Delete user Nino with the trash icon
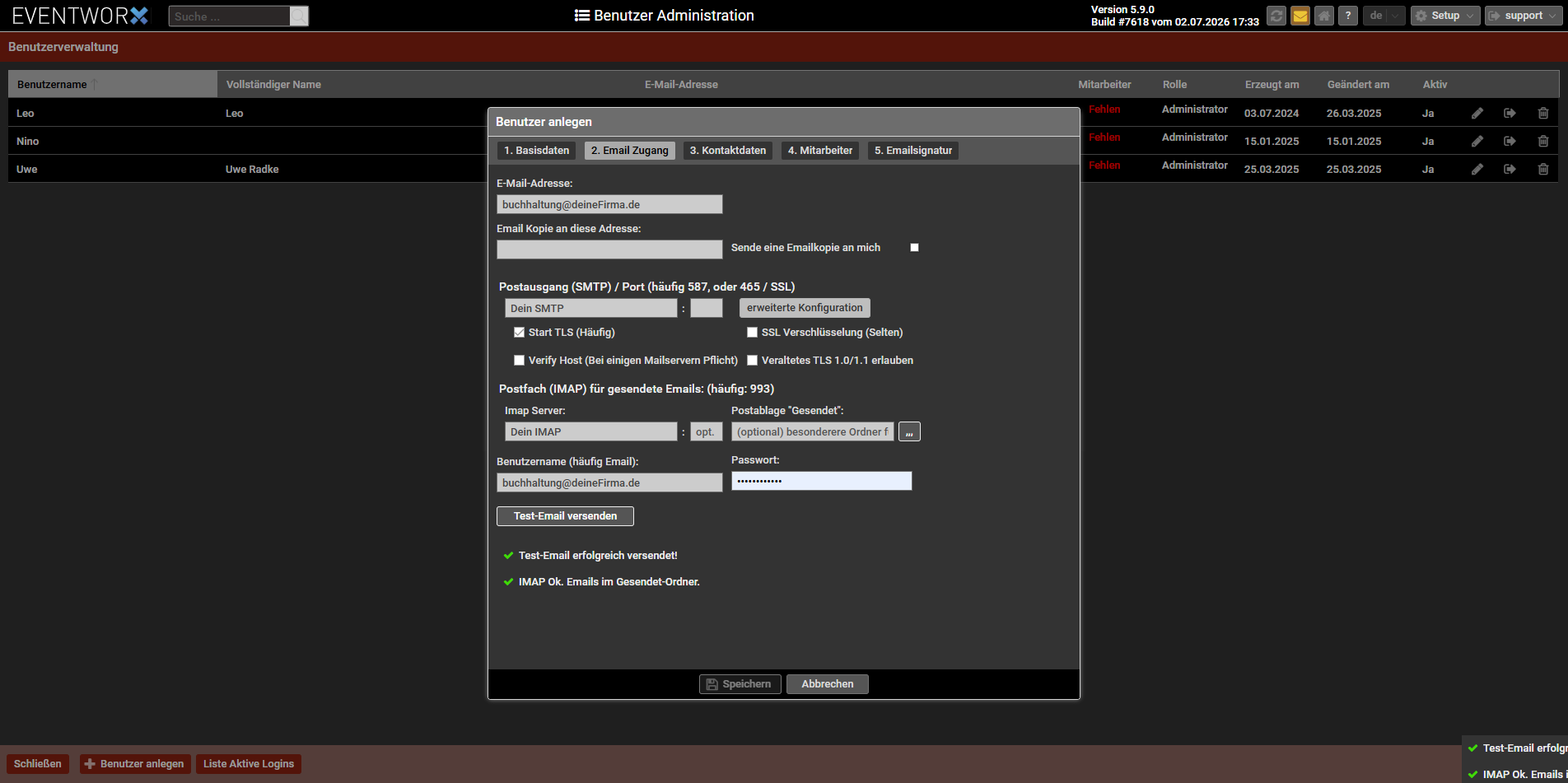The width and height of the screenshot is (1568, 783). tap(1543, 141)
